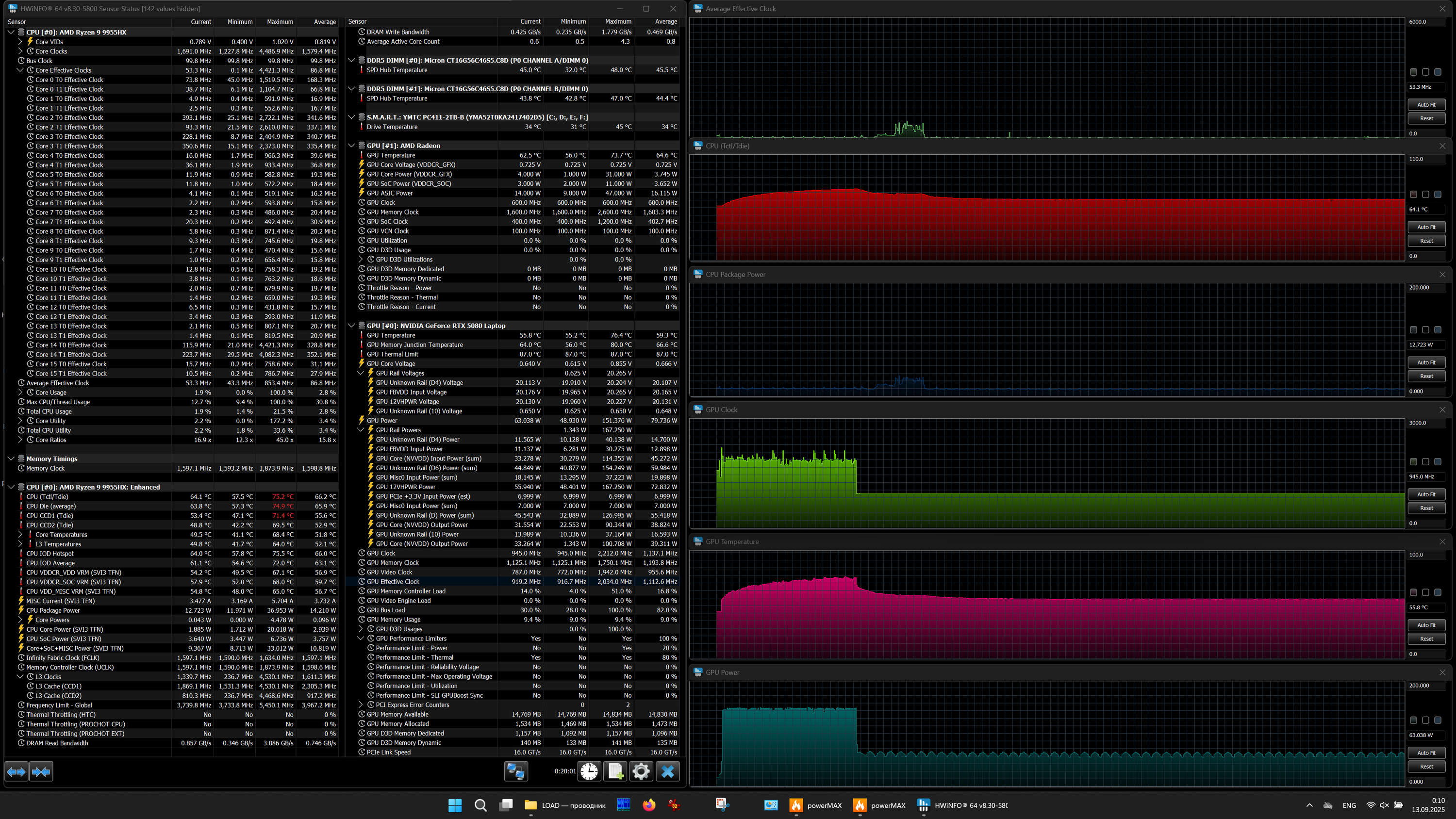Open sensor settings gear icon
The image size is (1456, 819).
point(641,771)
